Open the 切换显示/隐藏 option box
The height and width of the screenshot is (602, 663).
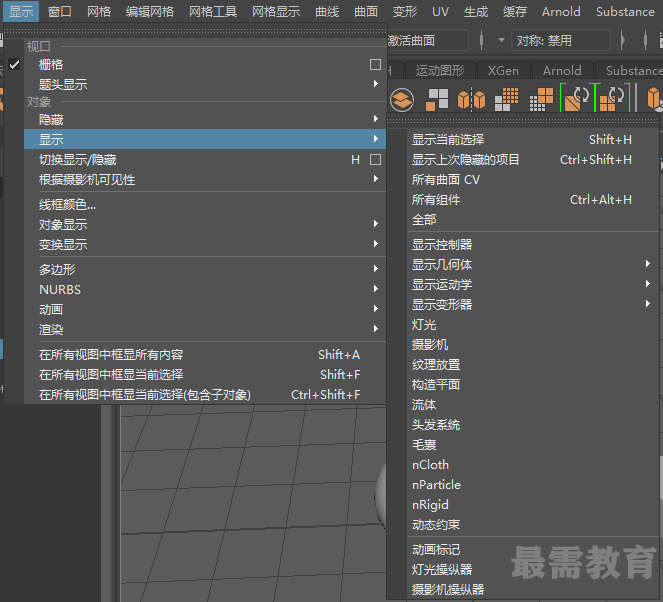[375, 160]
